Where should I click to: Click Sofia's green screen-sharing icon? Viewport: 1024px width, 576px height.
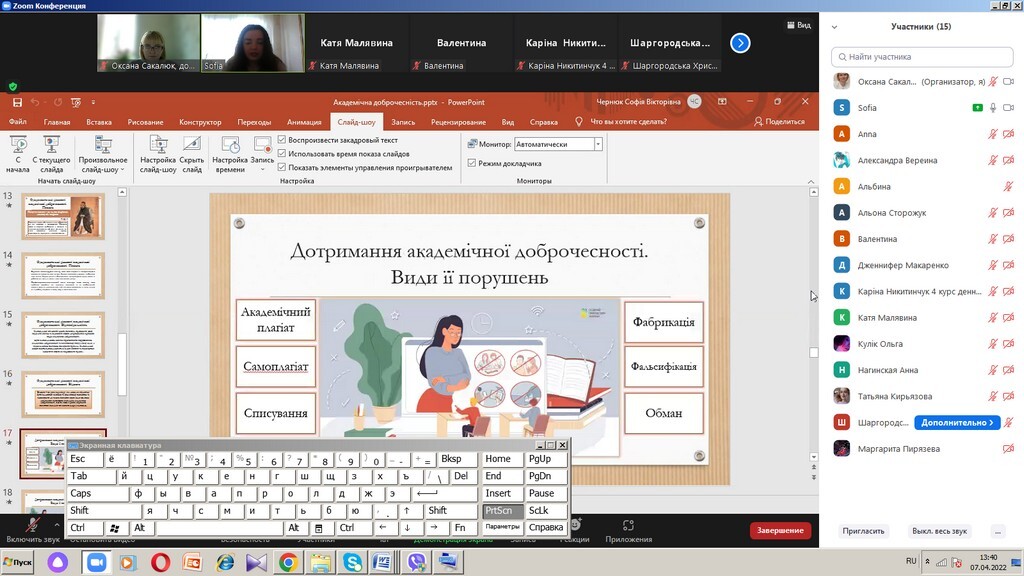pyautogui.click(x=977, y=107)
